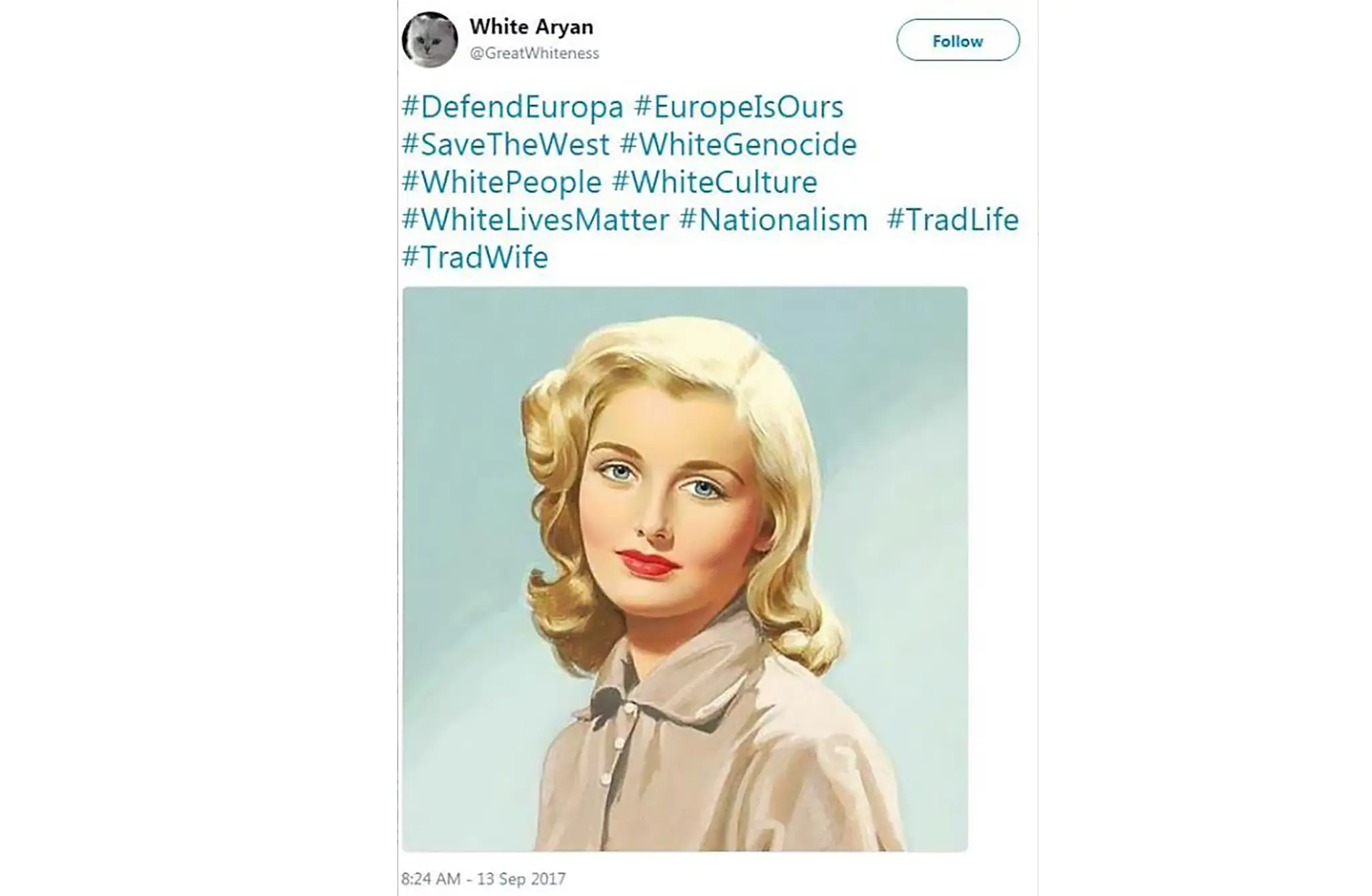
Task: Click the #WhiteLivesMatter hashtag link
Action: tap(535, 220)
